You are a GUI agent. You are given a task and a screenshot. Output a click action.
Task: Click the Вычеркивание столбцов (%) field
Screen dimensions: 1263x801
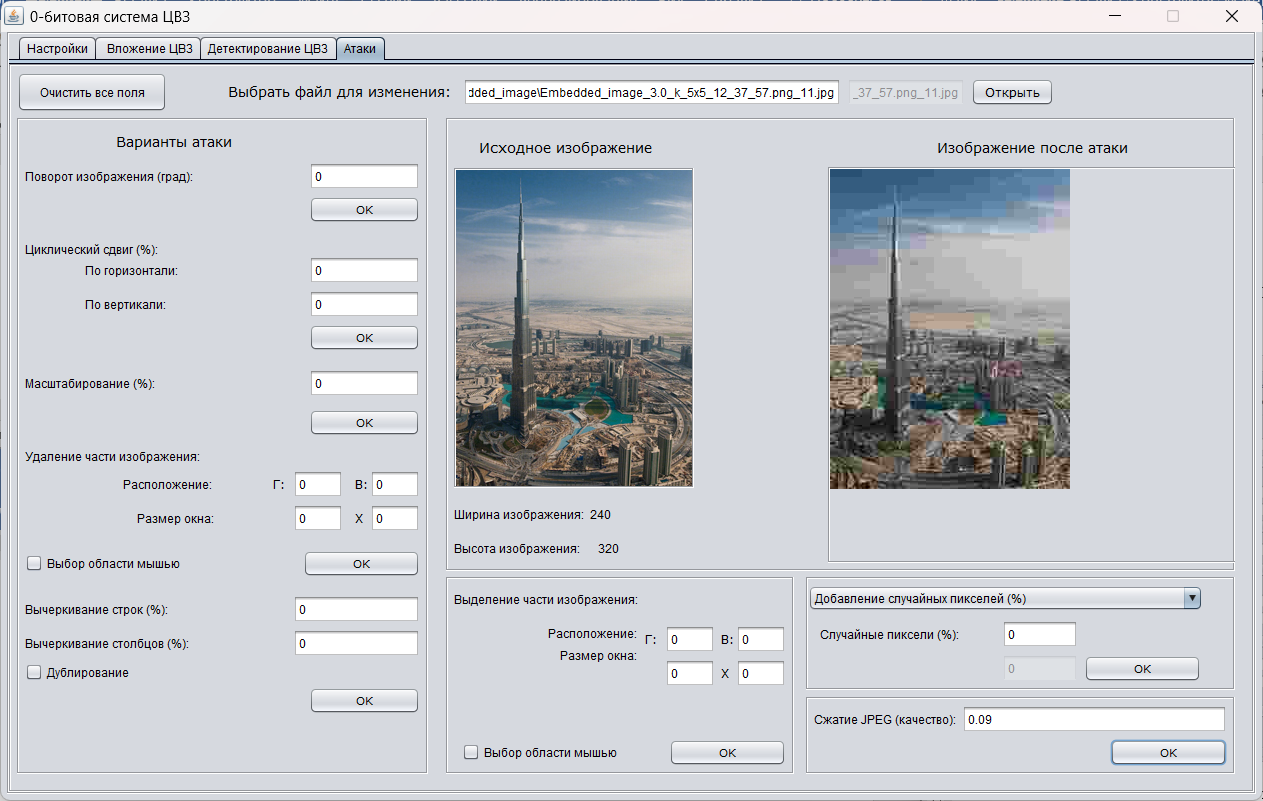[x=356, y=643]
